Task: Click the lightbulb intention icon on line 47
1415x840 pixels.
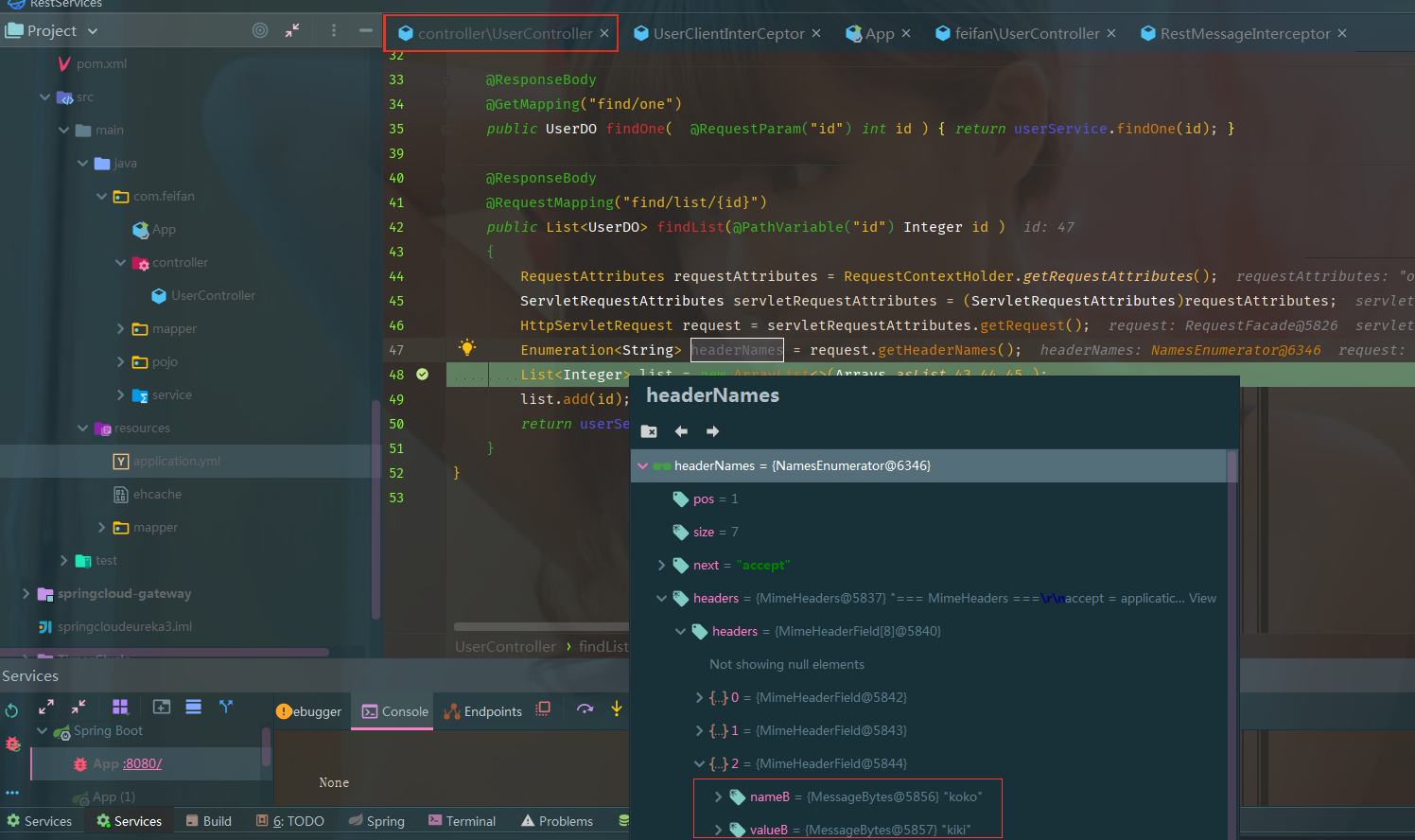Action: click(467, 347)
